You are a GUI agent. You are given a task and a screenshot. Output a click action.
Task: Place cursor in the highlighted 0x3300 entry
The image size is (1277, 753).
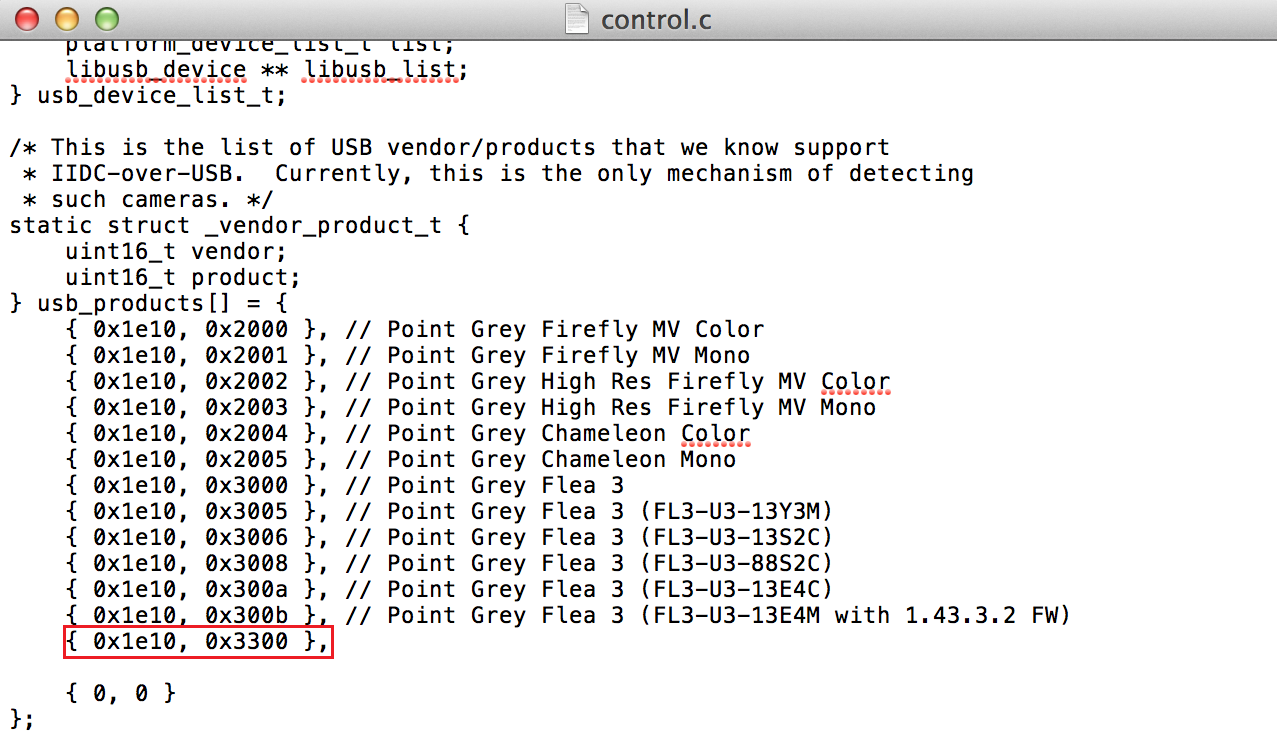click(x=197, y=642)
